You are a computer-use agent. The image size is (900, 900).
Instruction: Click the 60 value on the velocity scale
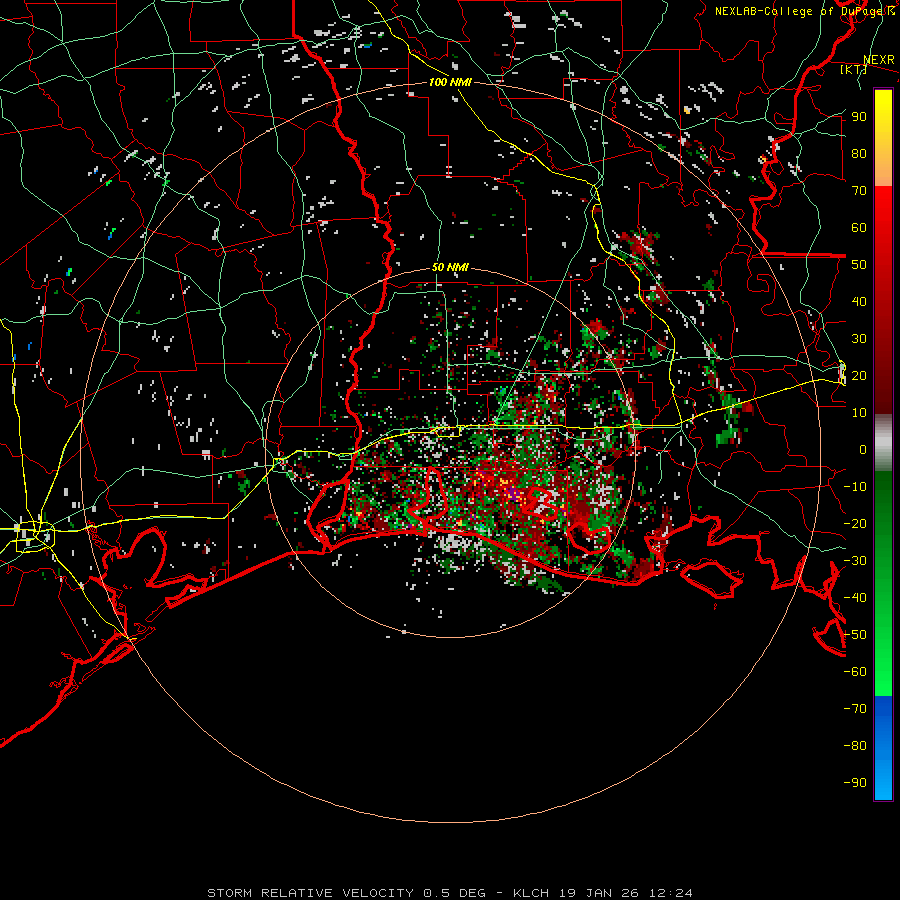[x=859, y=228]
